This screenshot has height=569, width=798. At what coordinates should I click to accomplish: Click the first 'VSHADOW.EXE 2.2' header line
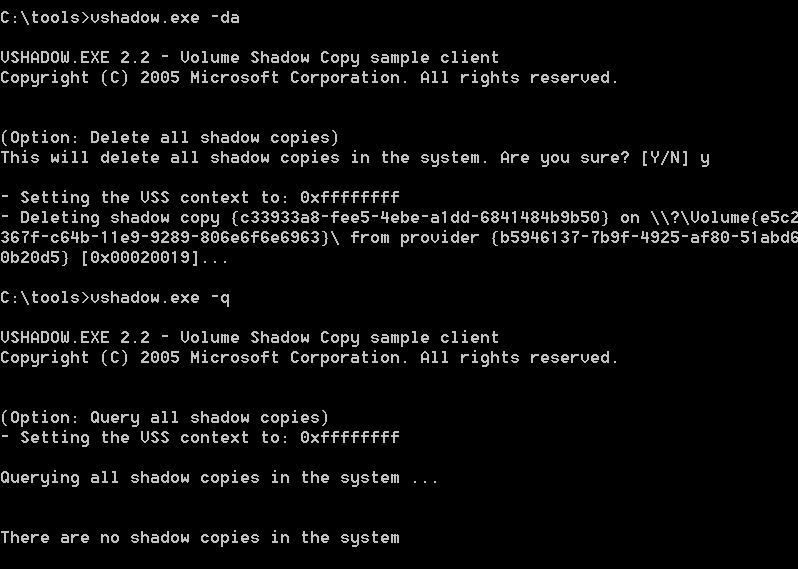coord(249,58)
